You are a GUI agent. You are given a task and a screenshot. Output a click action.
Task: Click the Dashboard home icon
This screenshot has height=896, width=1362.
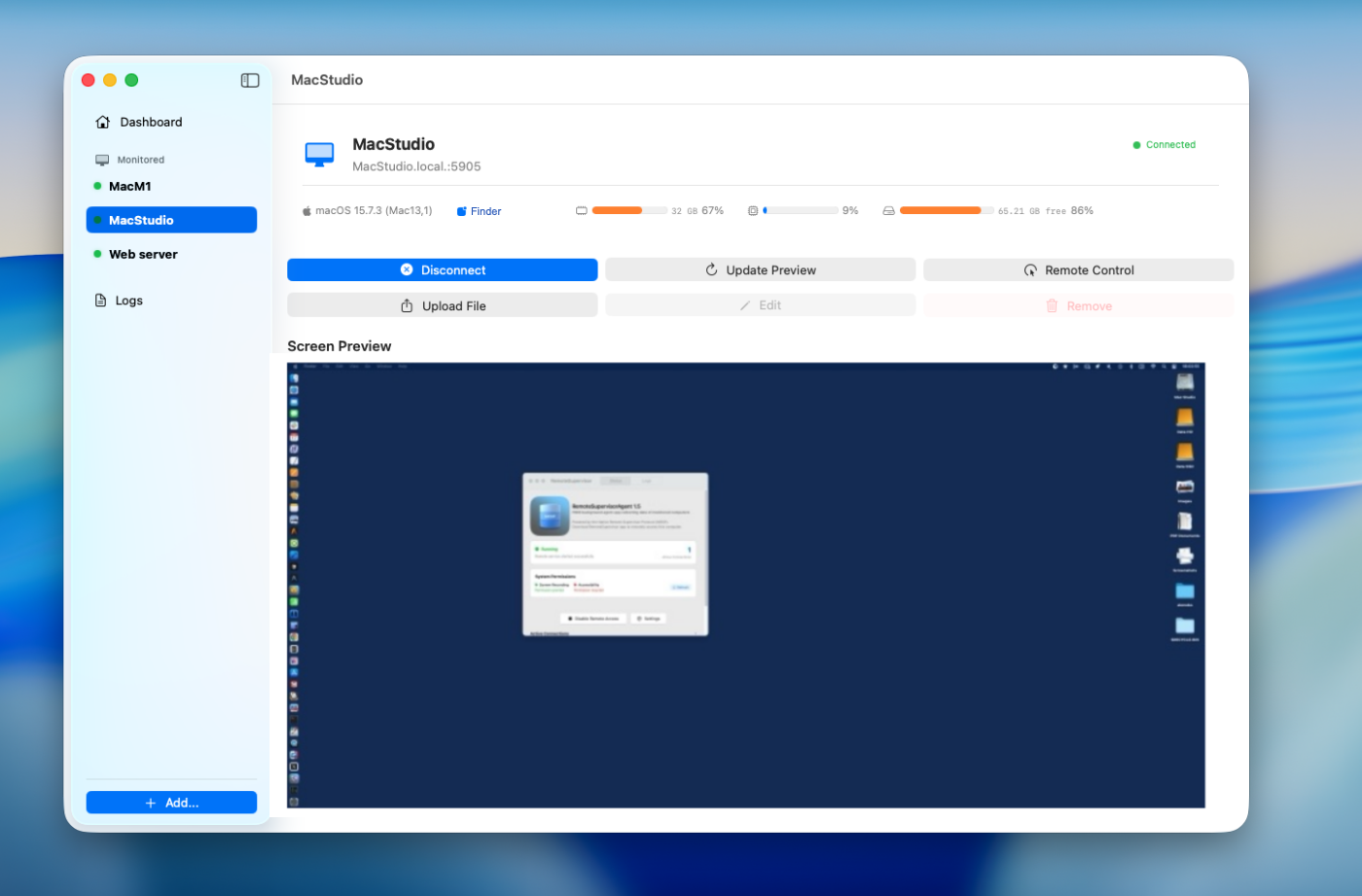click(103, 123)
